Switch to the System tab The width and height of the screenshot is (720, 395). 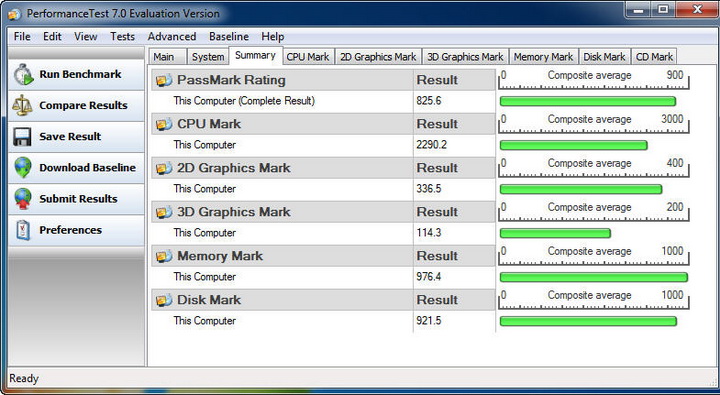(208, 56)
